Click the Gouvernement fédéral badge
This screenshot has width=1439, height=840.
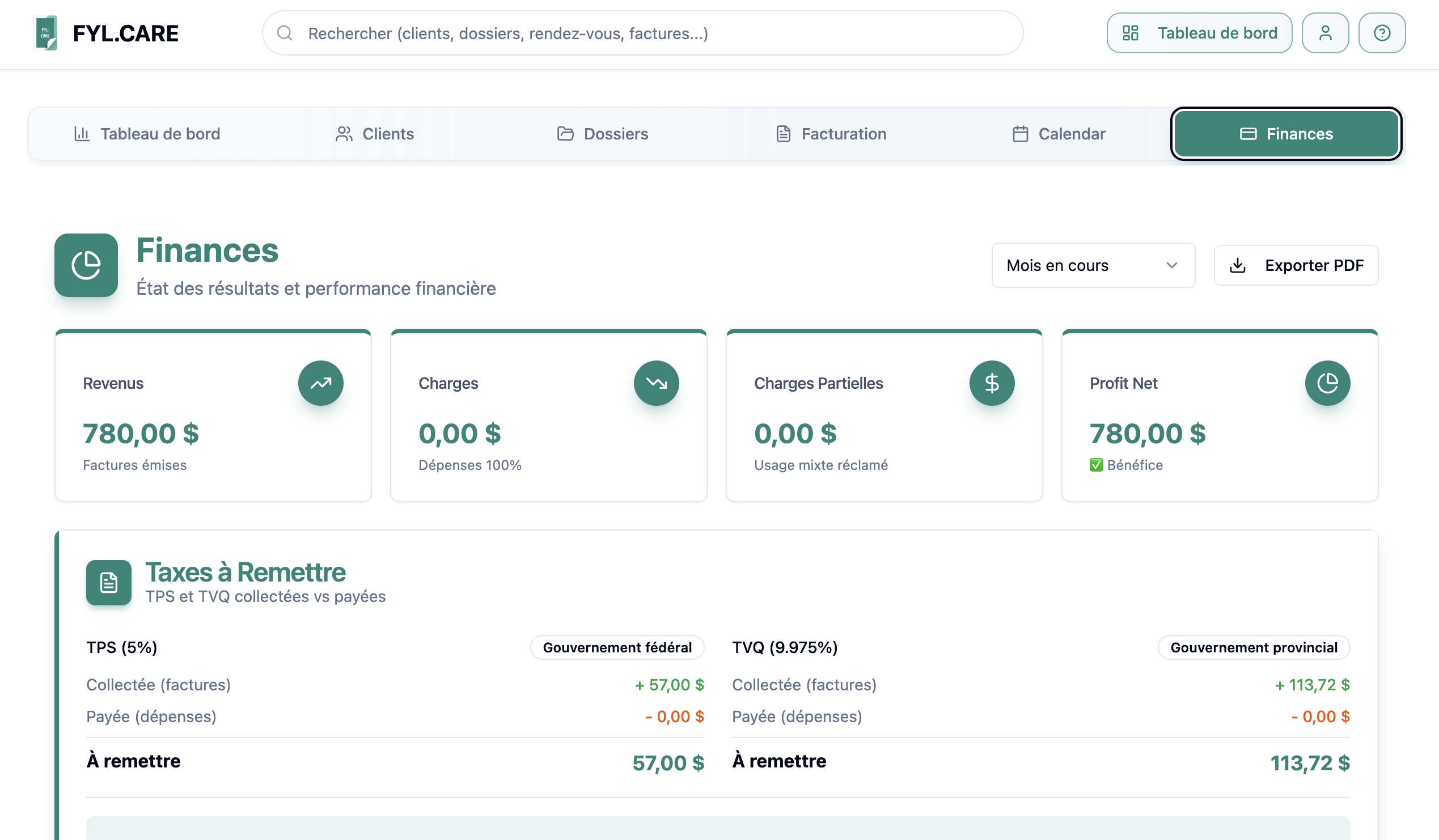(617, 647)
